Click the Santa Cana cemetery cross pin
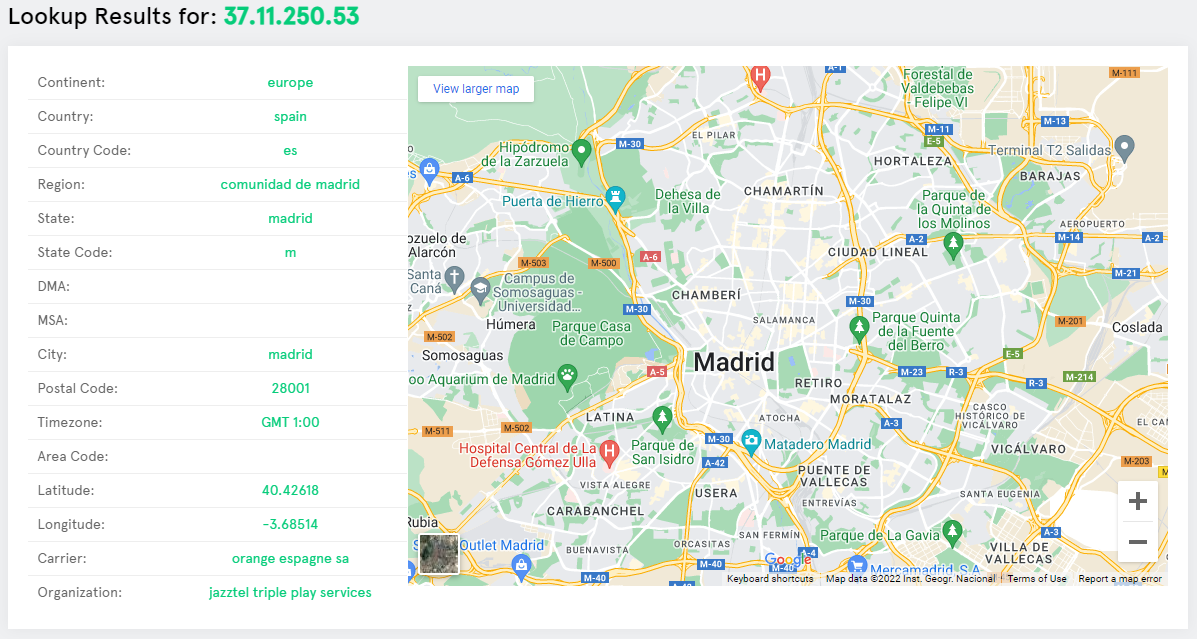Image resolution: width=1197 pixels, height=639 pixels. 454,279
